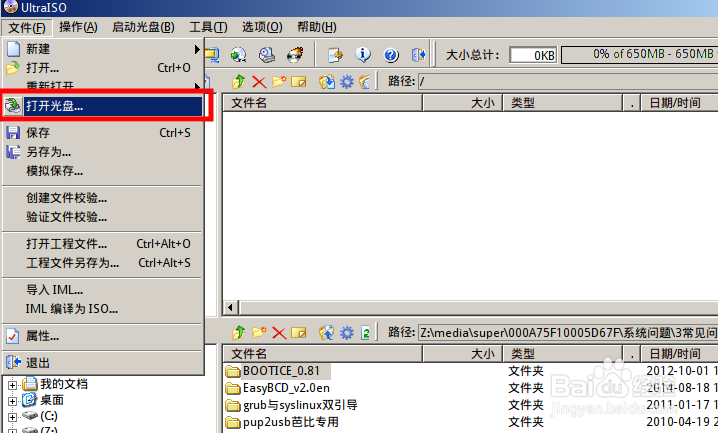
Task: Expand the 新建 submenu arrow
Action: coord(197,49)
